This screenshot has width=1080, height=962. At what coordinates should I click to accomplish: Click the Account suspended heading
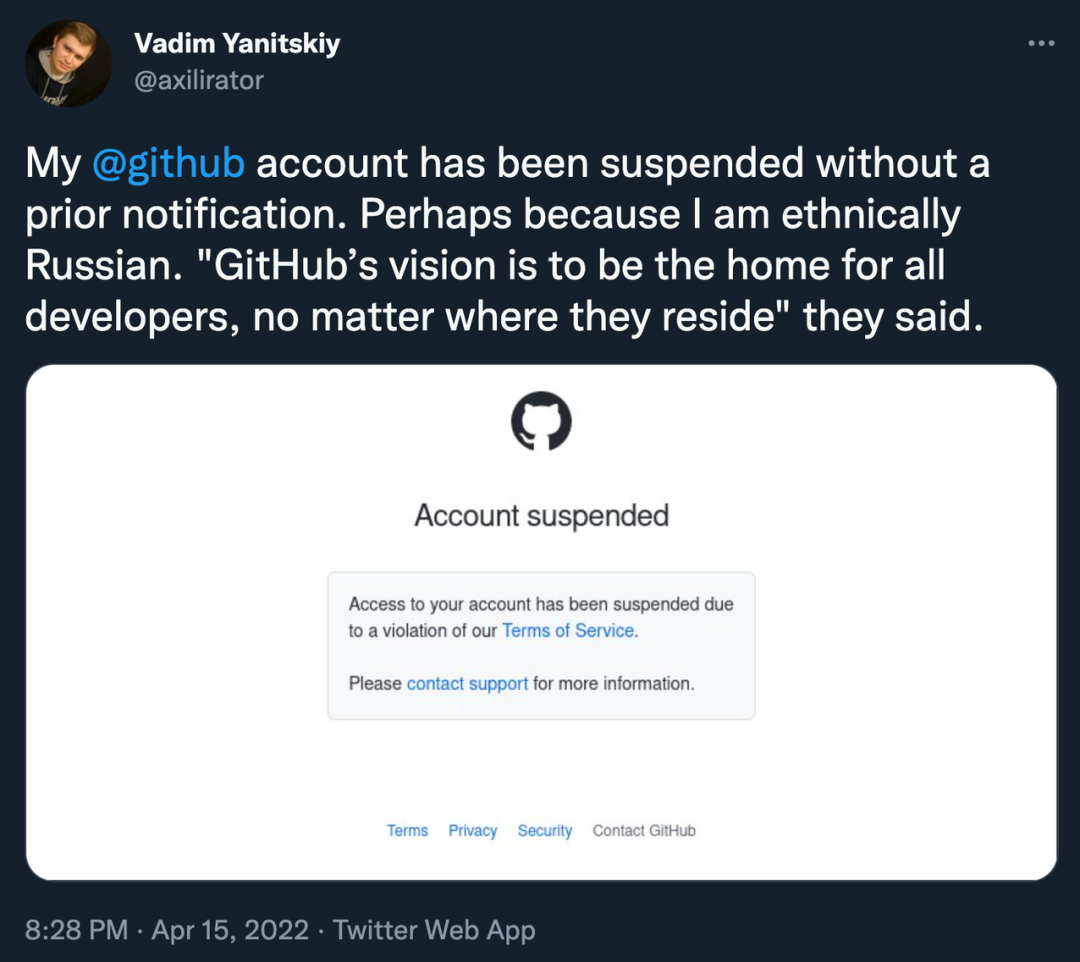(540, 515)
